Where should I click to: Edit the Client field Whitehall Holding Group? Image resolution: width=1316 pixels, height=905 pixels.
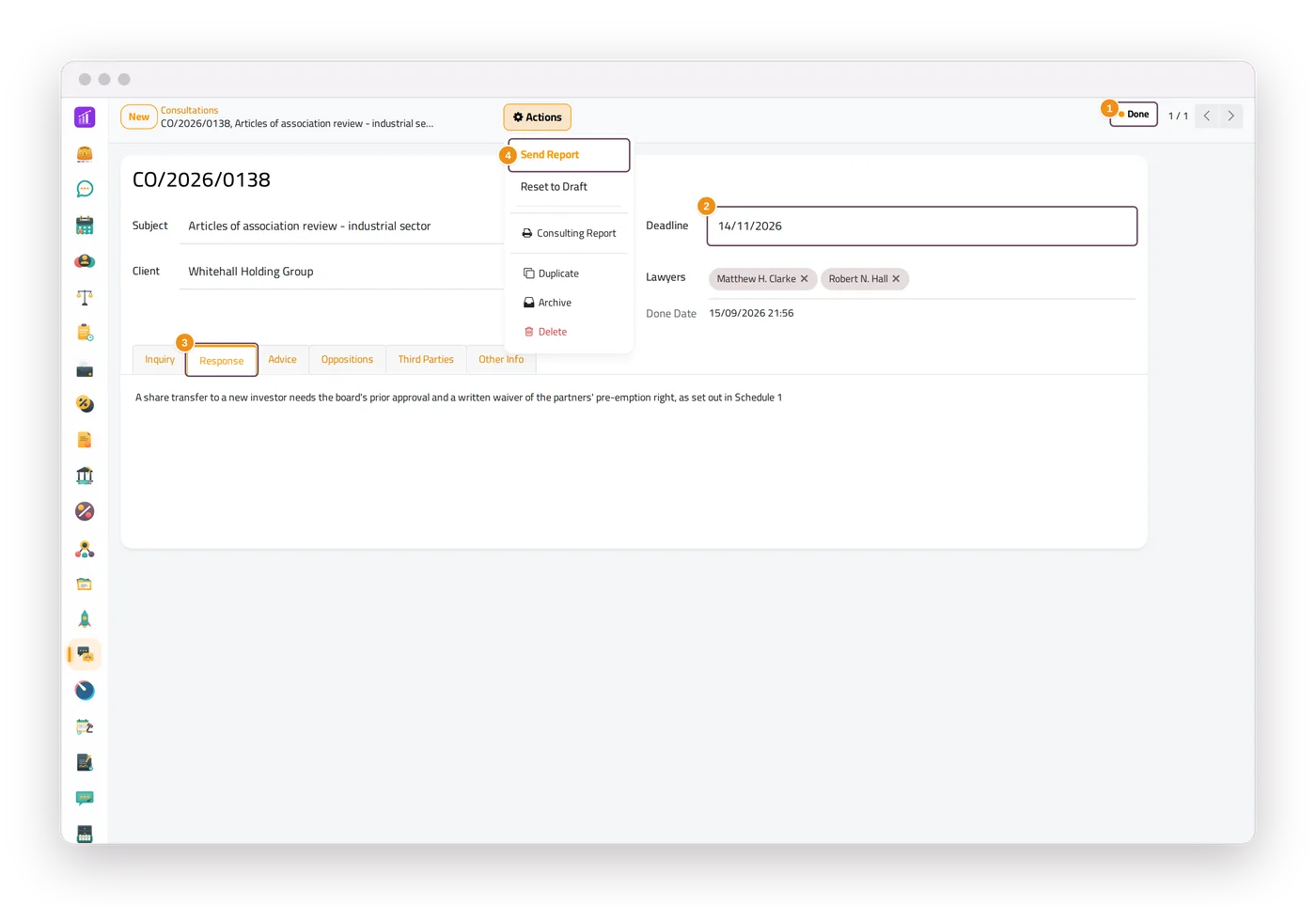click(342, 272)
